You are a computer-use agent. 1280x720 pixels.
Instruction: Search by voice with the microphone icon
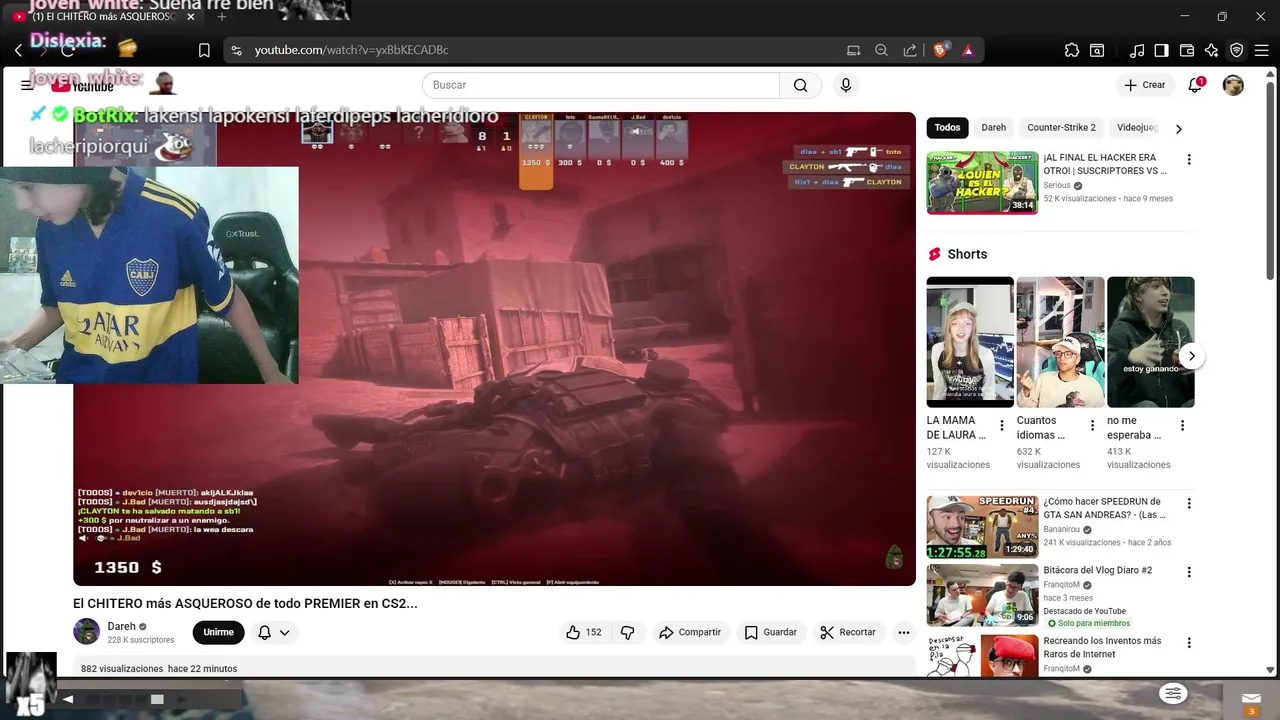tap(846, 85)
